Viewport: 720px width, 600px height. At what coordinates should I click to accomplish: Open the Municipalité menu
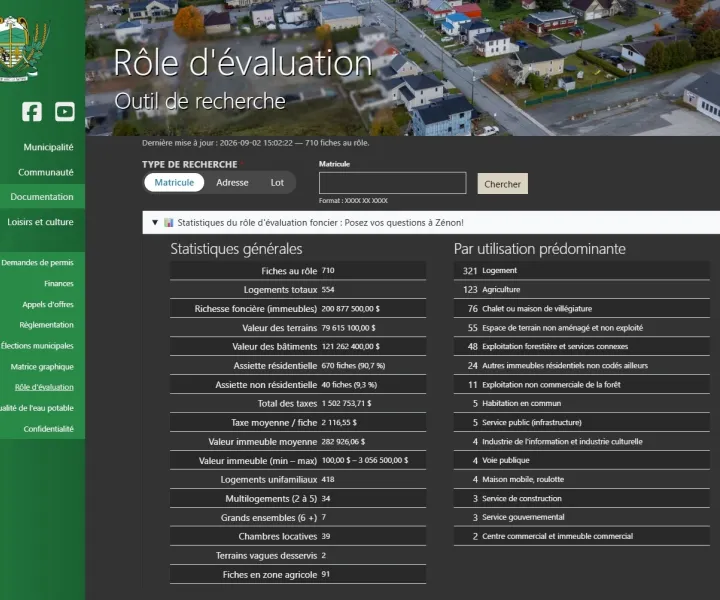(48, 147)
